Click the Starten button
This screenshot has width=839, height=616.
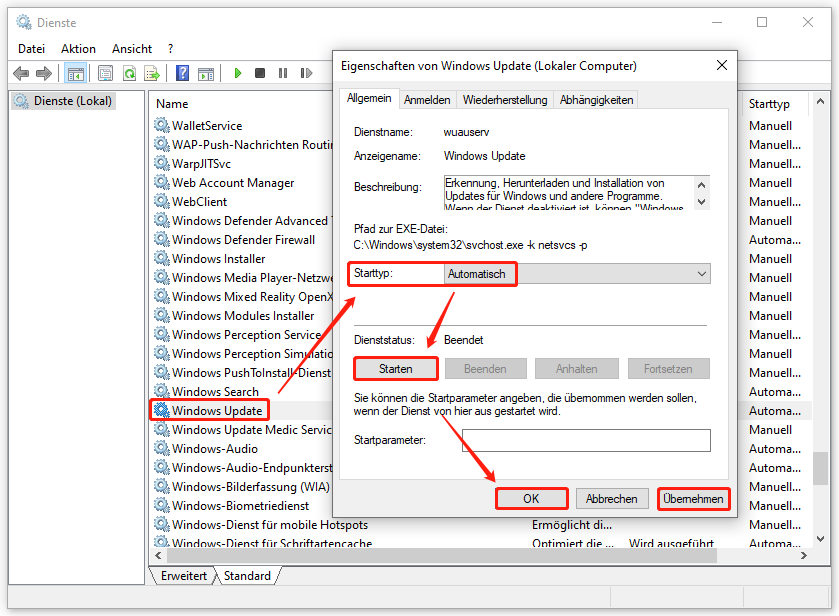point(395,368)
